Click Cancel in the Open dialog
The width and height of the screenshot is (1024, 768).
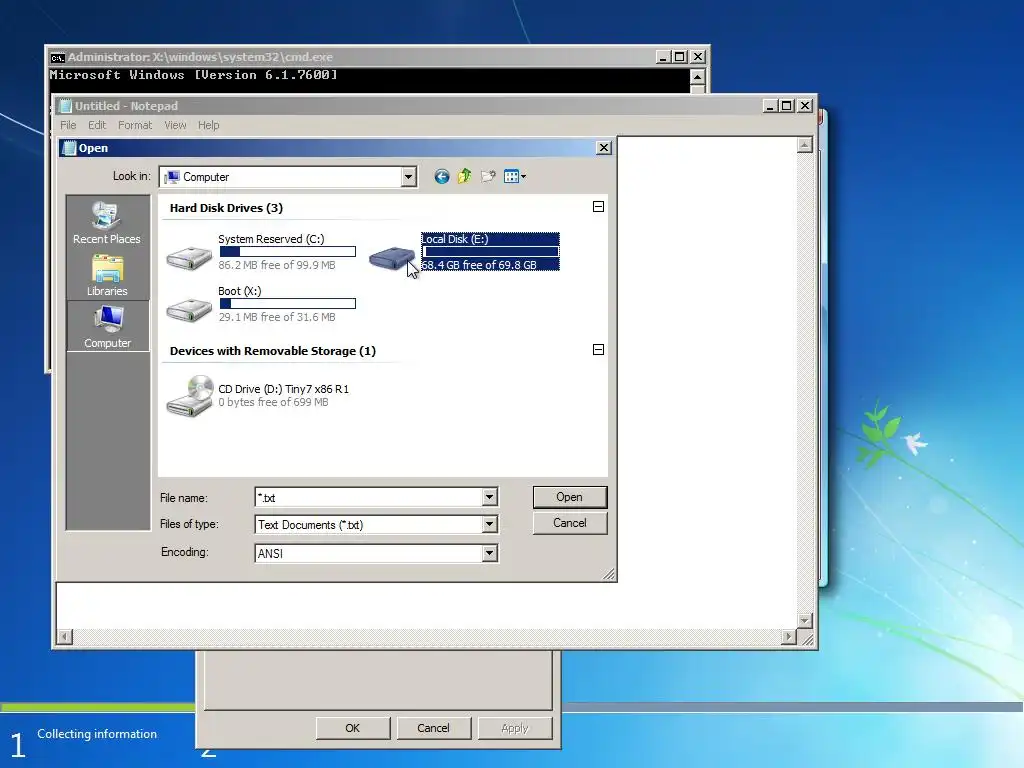(569, 523)
